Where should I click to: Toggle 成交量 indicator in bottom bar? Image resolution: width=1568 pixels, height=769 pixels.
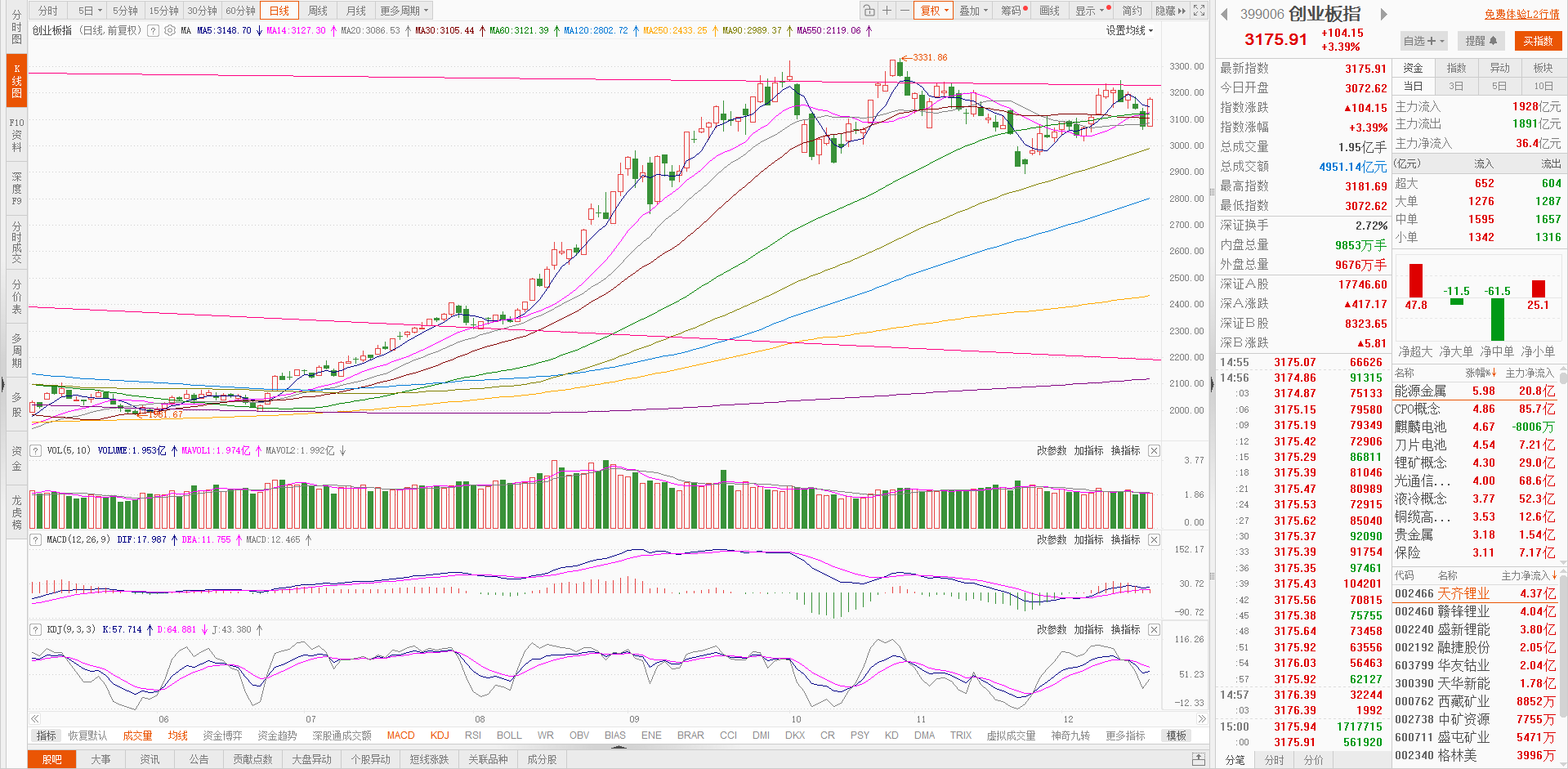pos(137,735)
